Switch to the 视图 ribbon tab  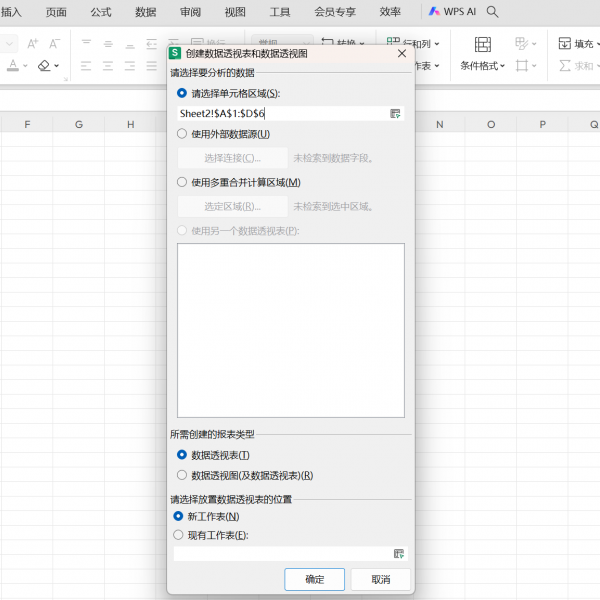tap(235, 12)
